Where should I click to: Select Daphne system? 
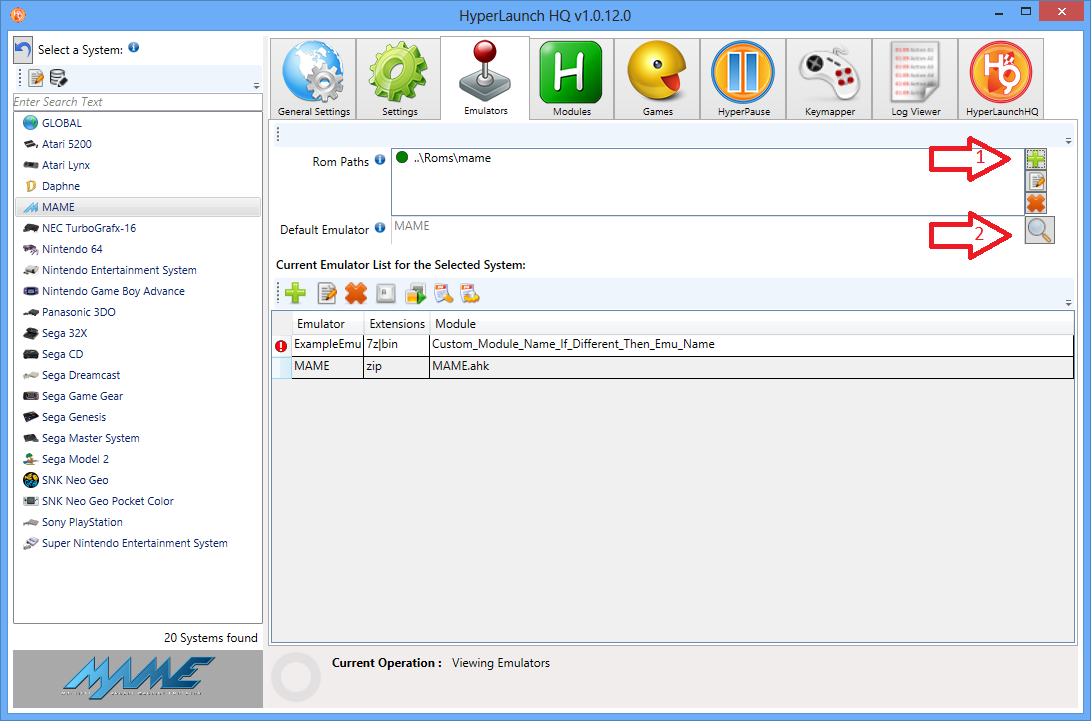(x=138, y=186)
